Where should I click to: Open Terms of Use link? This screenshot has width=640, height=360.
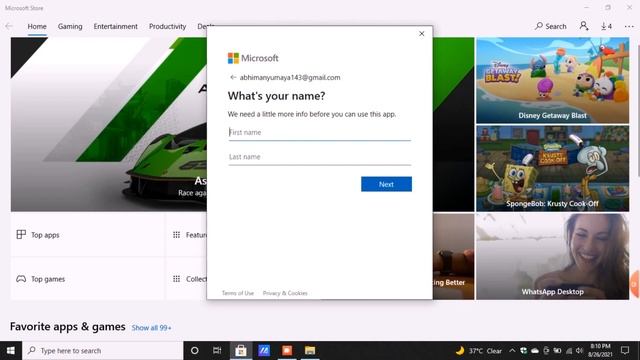[x=238, y=293]
